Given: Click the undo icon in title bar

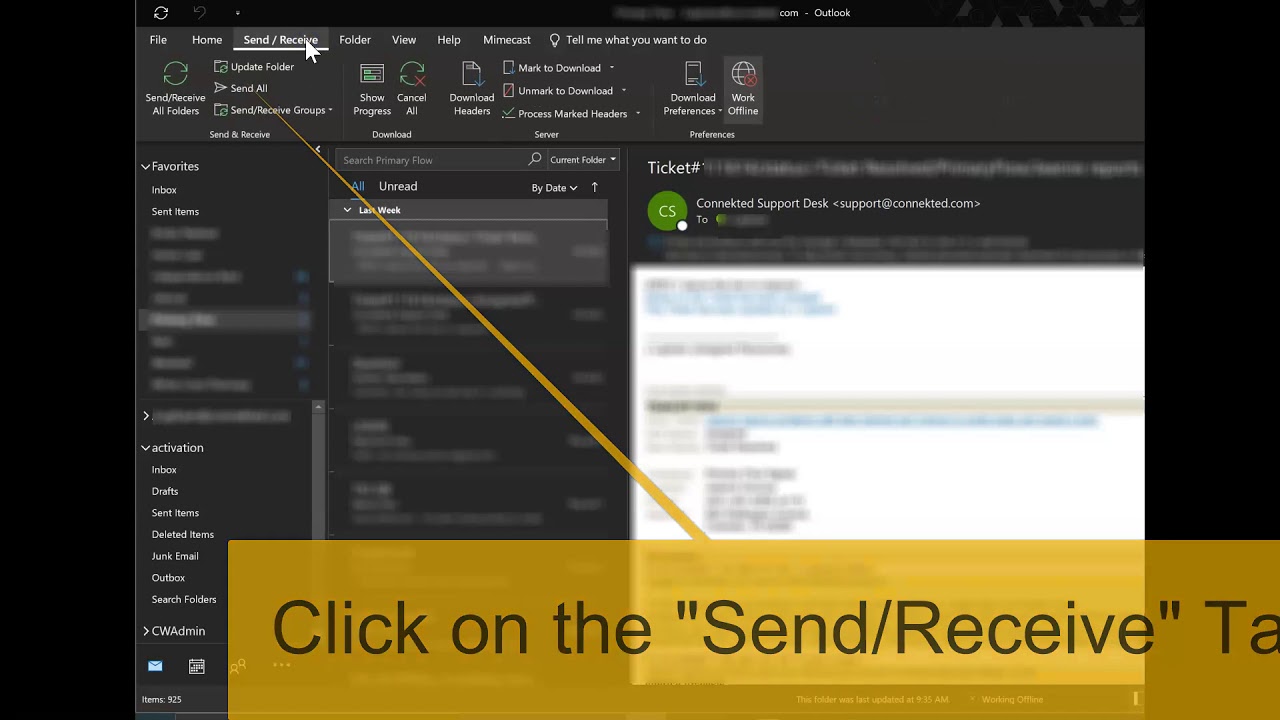Looking at the screenshot, I should point(199,13).
